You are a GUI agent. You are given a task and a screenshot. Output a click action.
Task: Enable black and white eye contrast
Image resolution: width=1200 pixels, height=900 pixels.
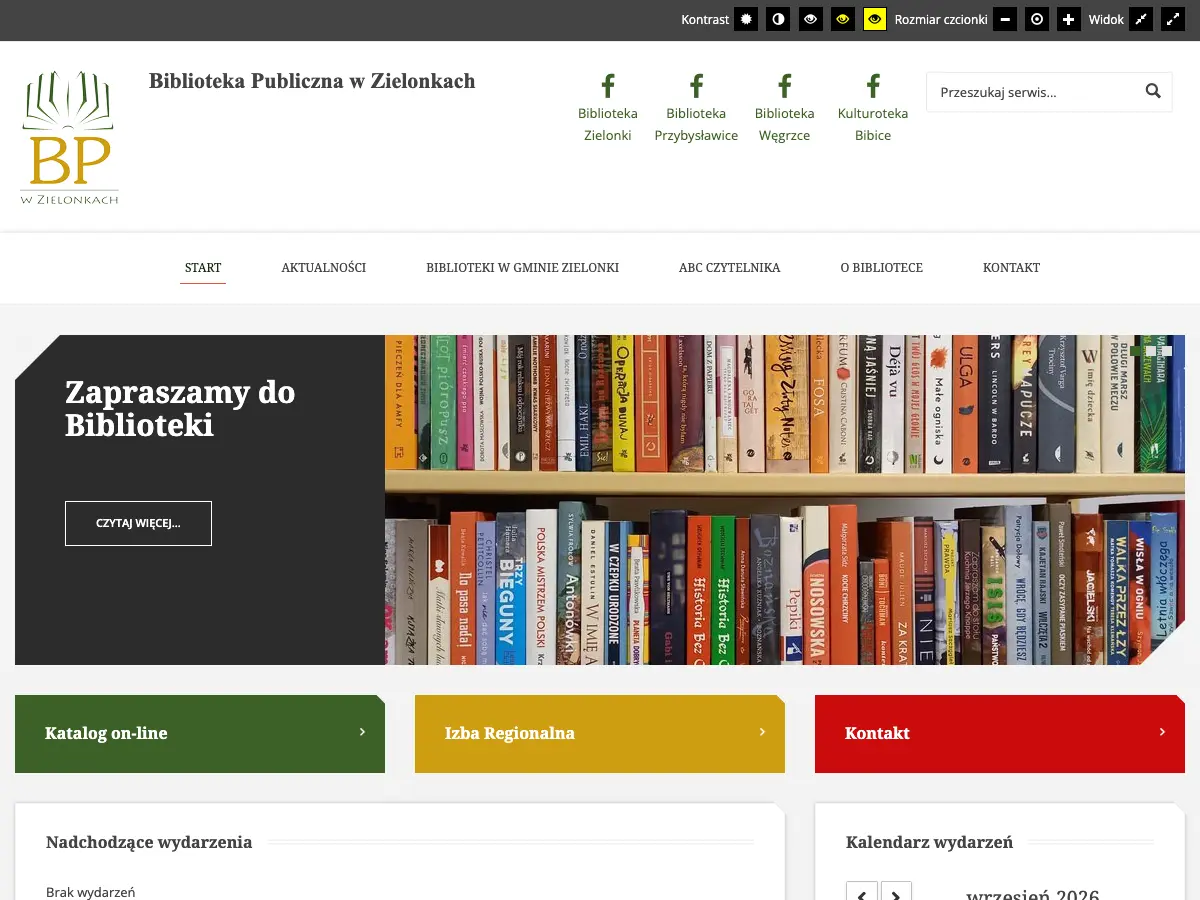click(811, 19)
